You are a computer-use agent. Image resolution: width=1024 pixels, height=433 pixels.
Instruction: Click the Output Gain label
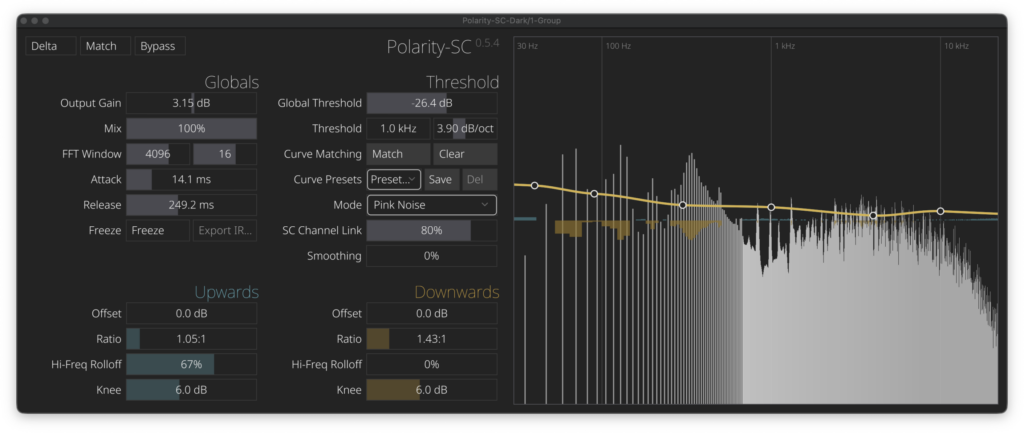pos(91,103)
